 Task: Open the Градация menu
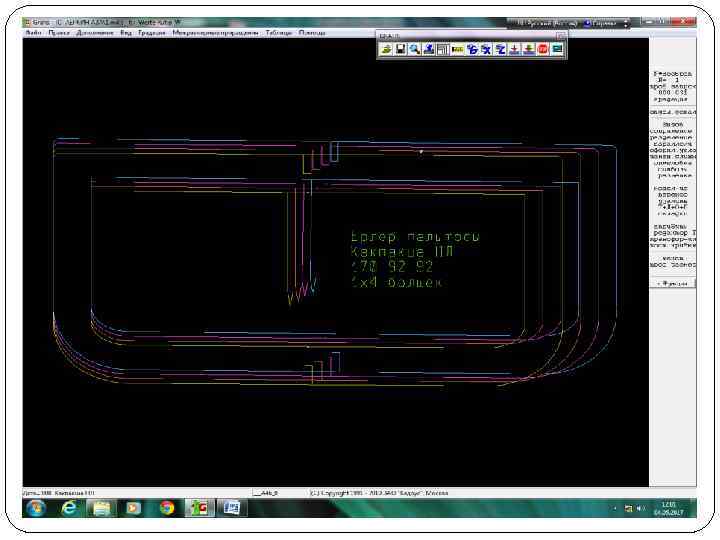152,33
